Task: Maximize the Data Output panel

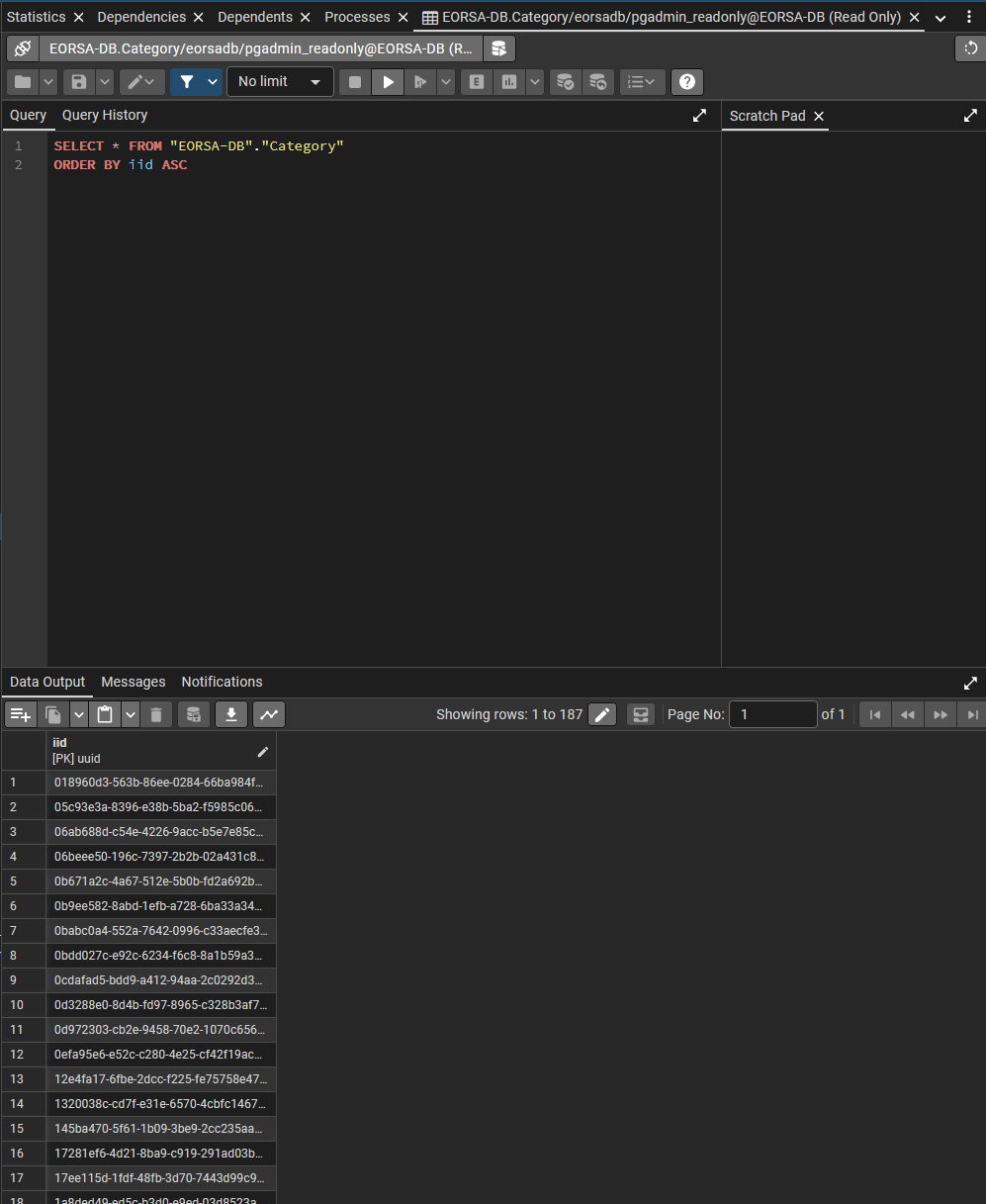Action: click(970, 683)
